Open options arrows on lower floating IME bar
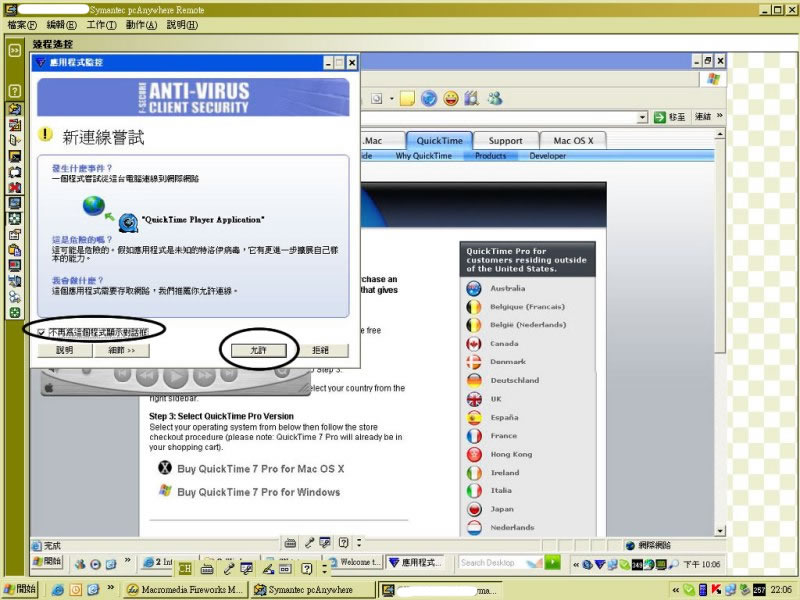800x600 pixels. 325,568
